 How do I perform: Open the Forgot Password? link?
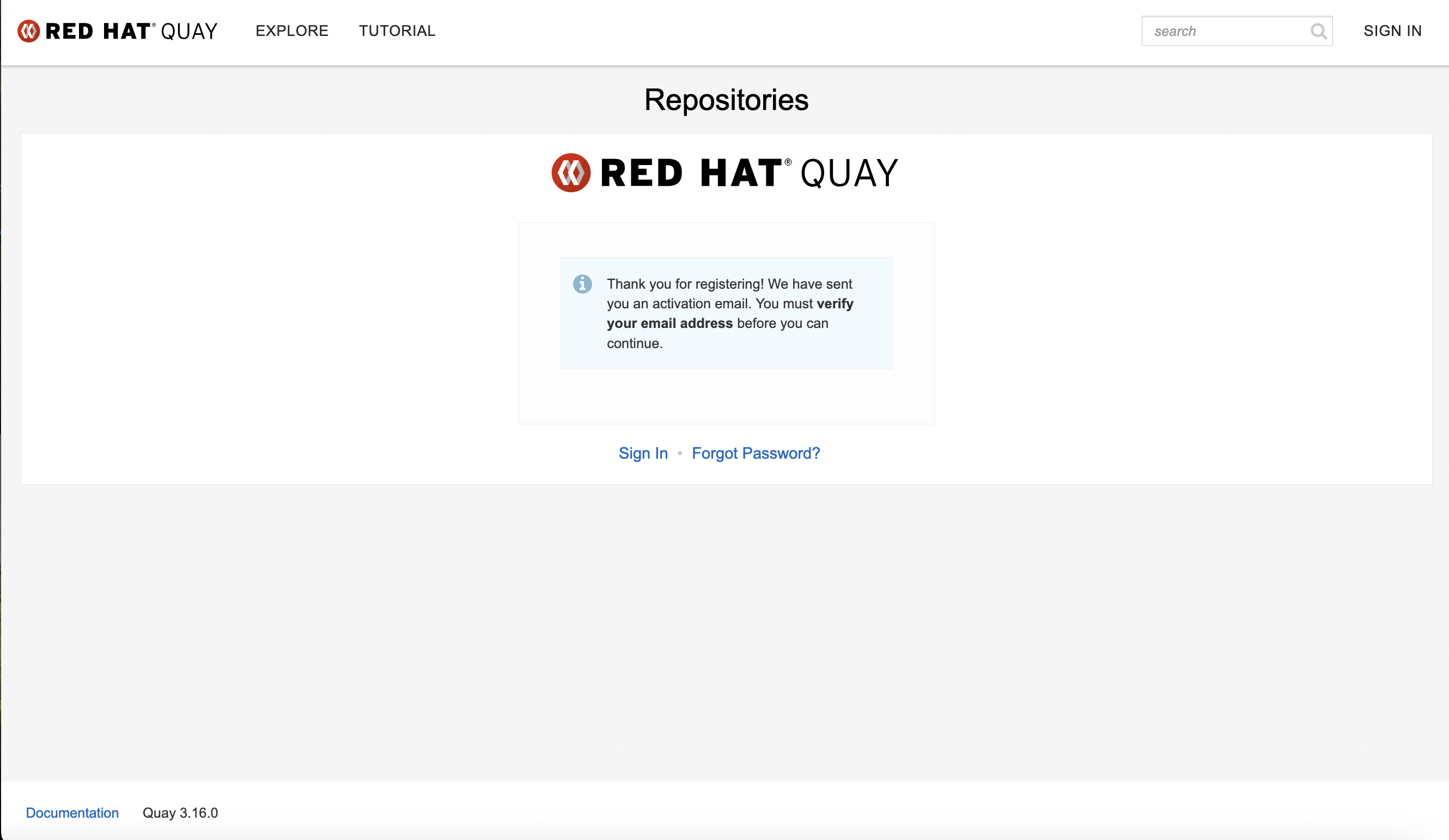click(756, 453)
